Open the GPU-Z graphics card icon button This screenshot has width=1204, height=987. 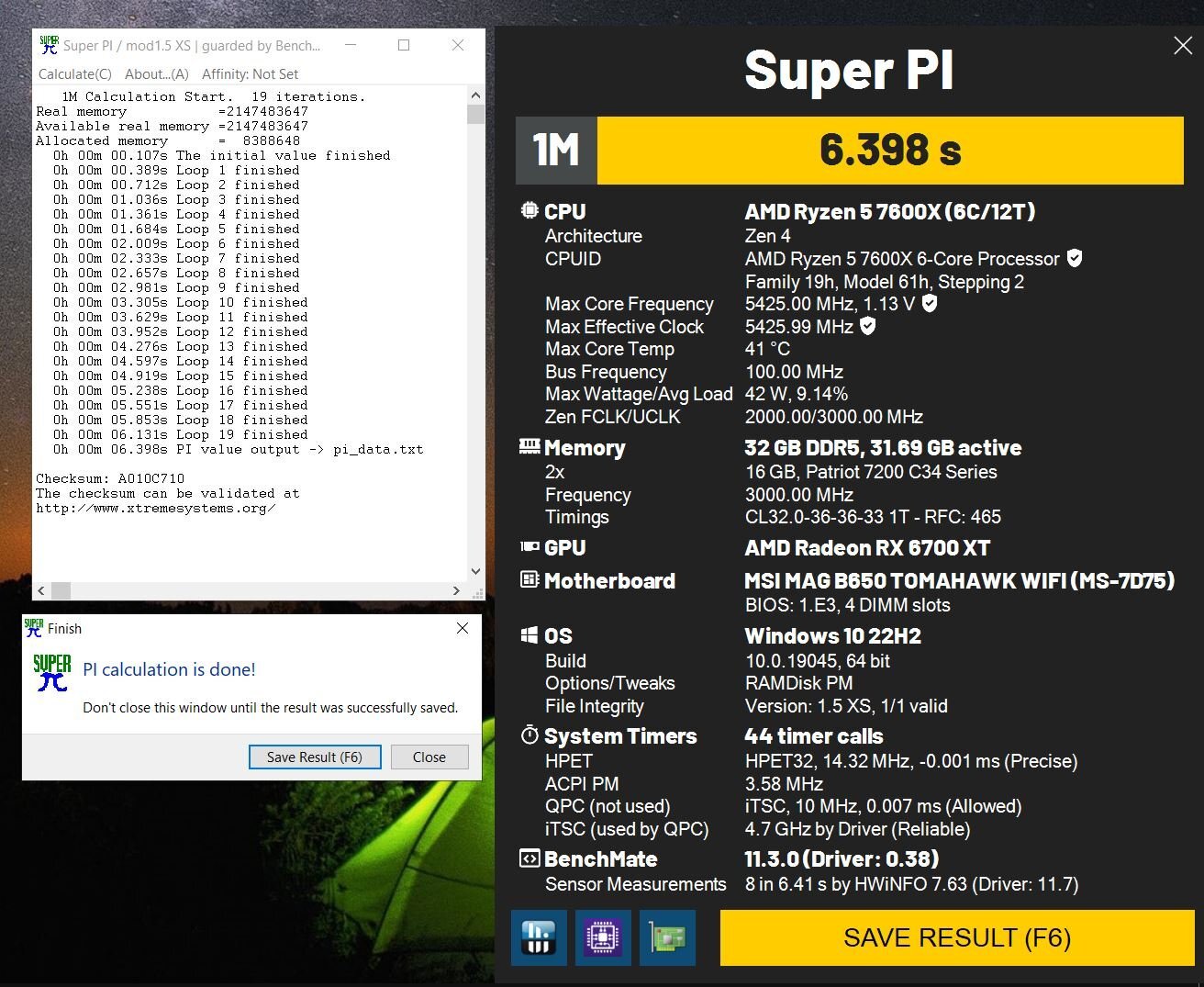pyautogui.click(x=667, y=937)
